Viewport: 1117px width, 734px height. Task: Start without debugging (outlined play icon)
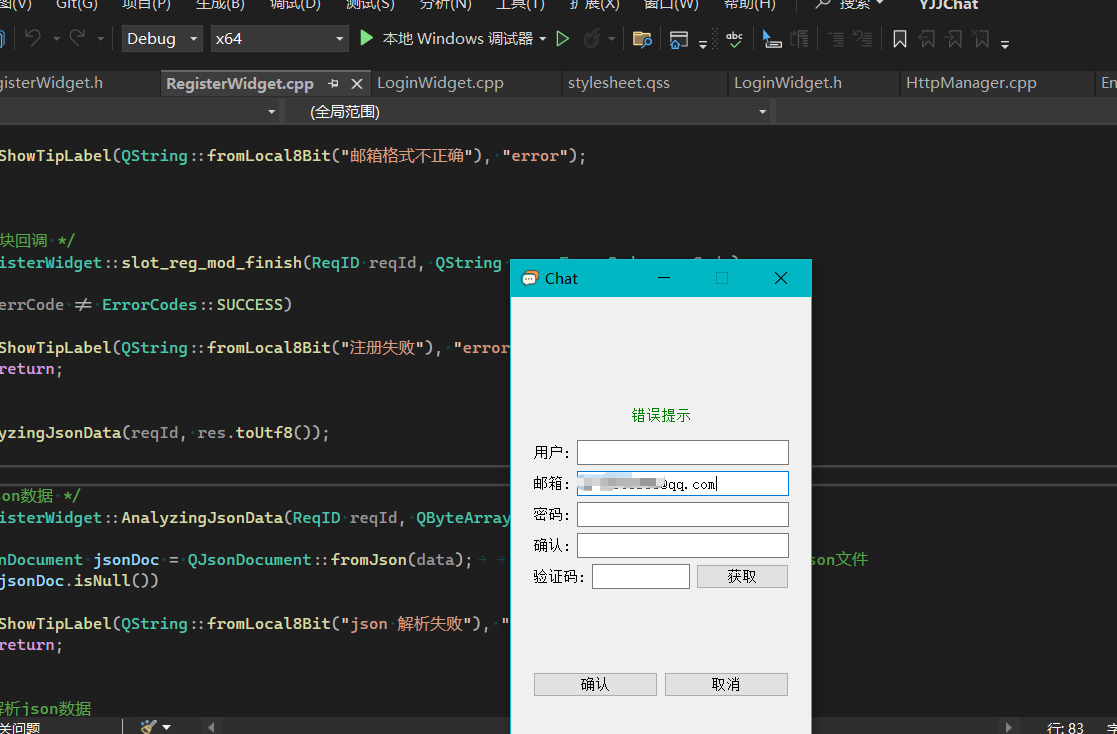pyautogui.click(x=563, y=38)
